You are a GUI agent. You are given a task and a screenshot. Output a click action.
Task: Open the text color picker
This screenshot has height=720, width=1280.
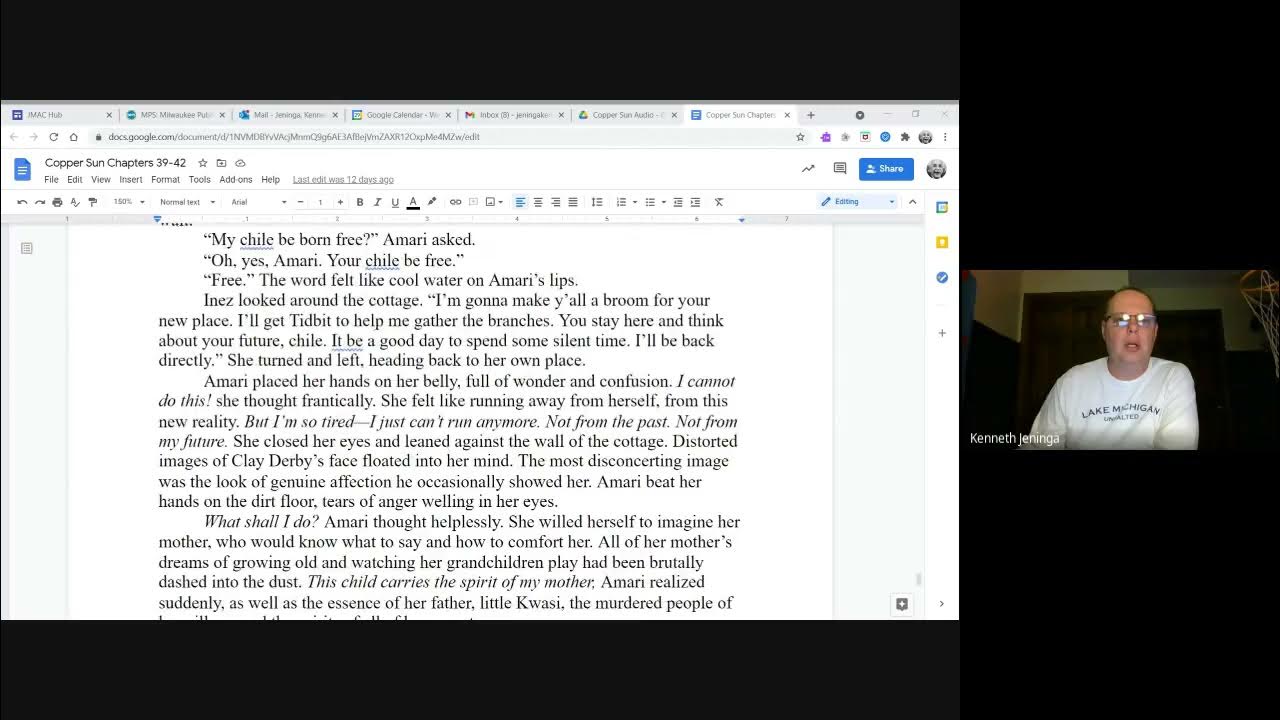413,202
